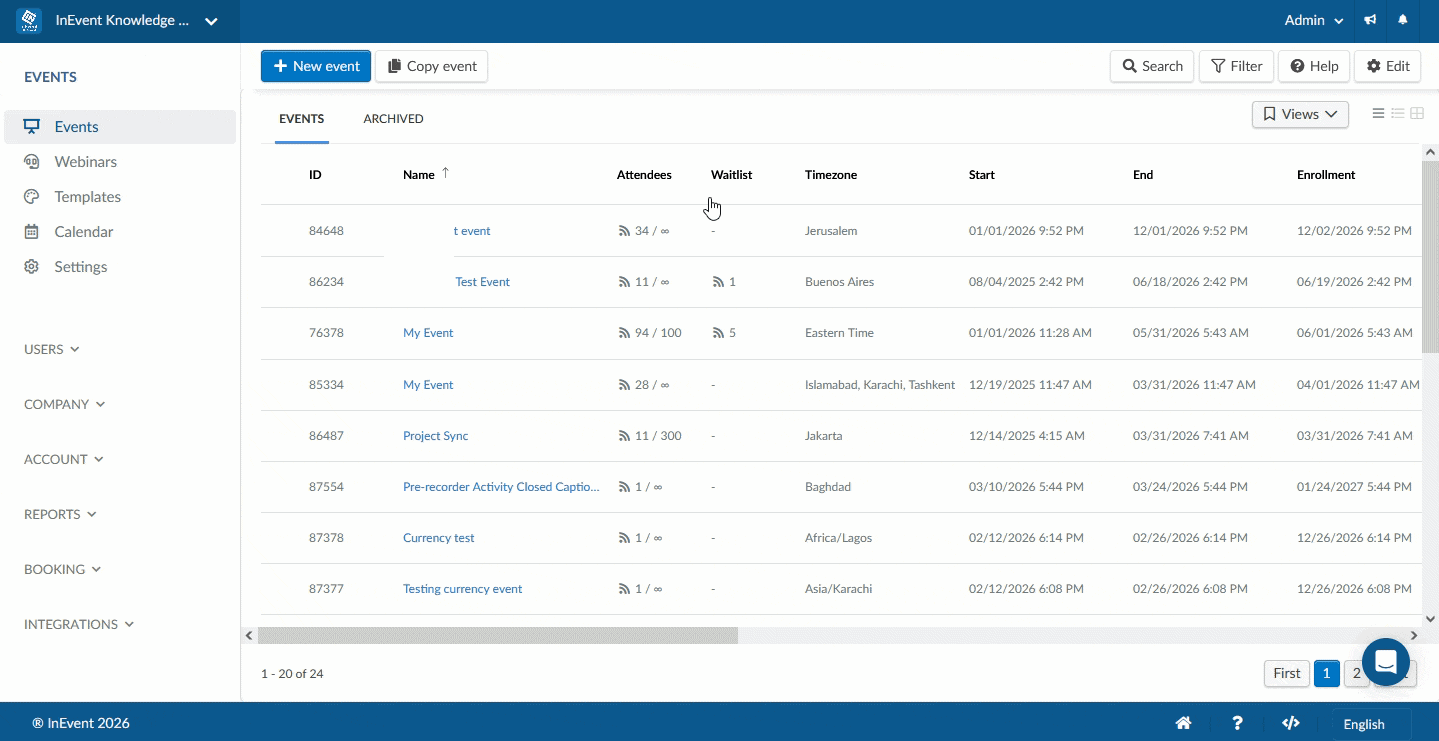Viewport: 1439px width, 741px height.
Task: Open the Project Sync event
Action: pyautogui.click(x=435, y=436)
